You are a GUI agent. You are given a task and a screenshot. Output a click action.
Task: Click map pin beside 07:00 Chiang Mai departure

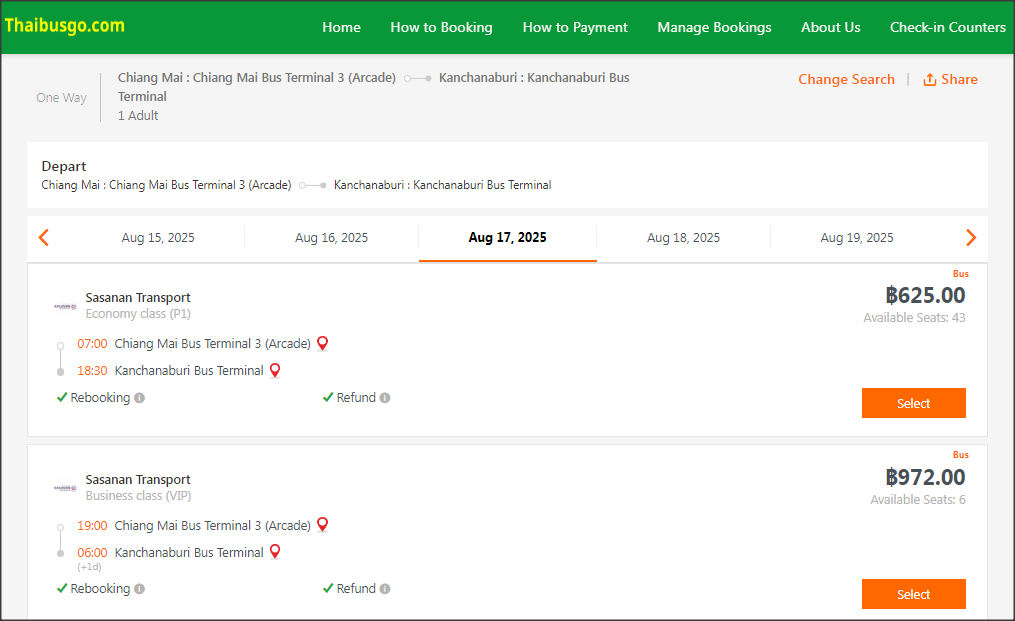(x=322, y=343)
